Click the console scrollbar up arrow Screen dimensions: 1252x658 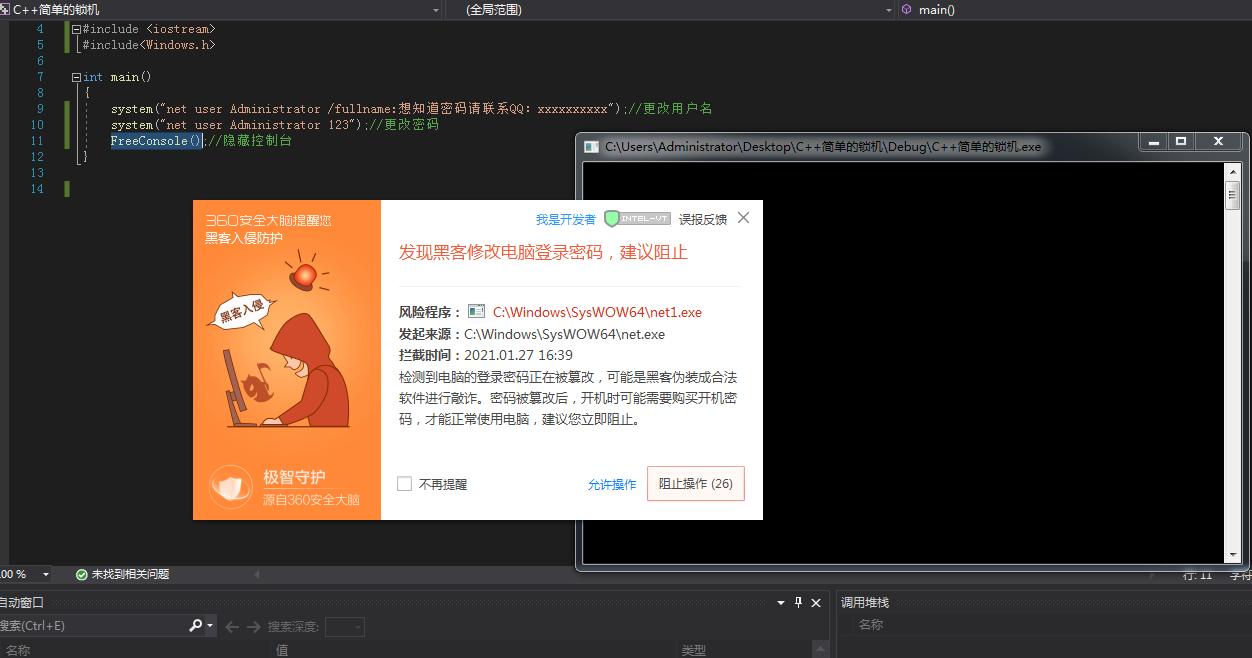(x=1233, y=171)
